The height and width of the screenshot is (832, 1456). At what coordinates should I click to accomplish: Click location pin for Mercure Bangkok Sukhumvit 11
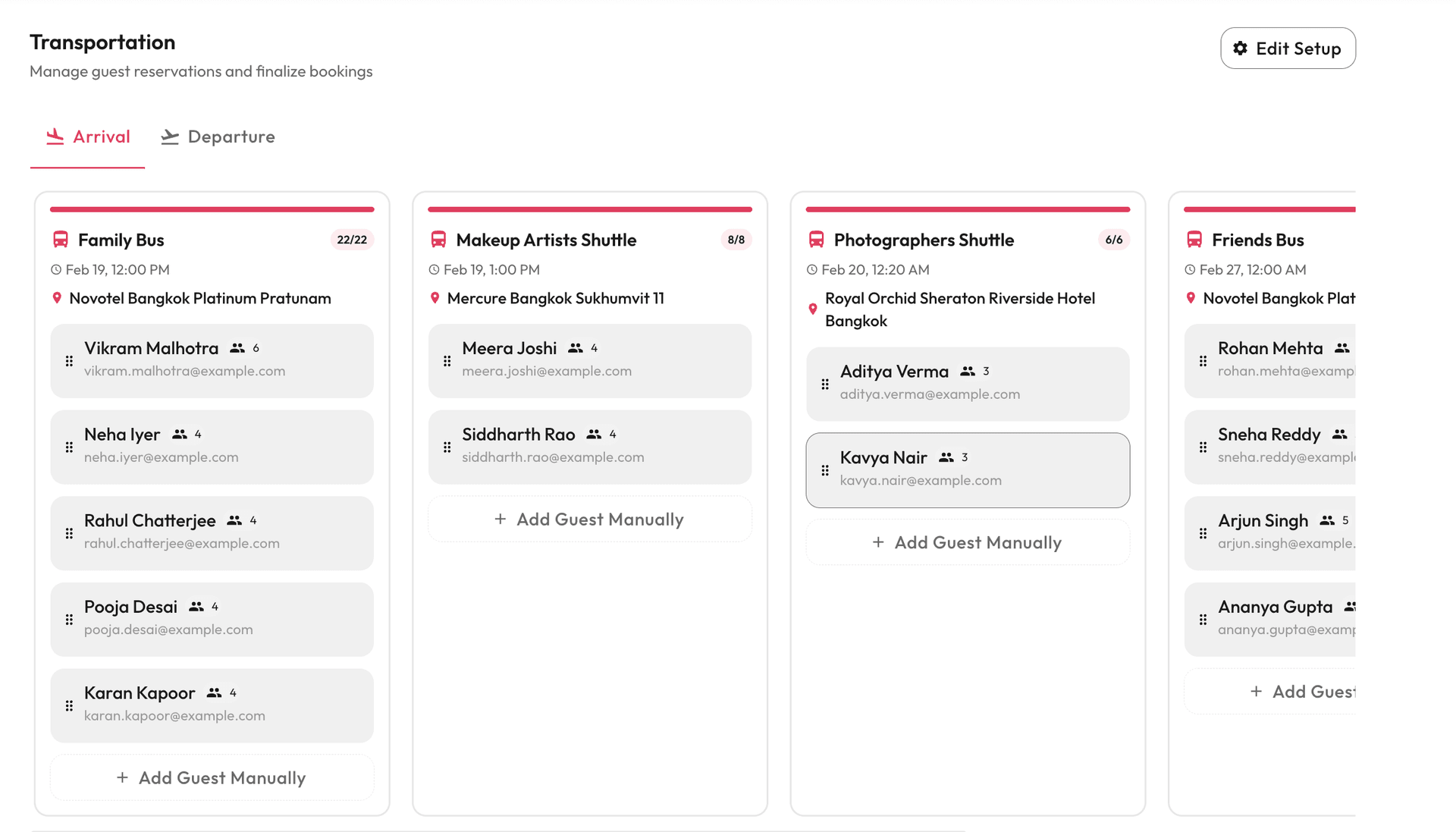click(x=435, y=298)
